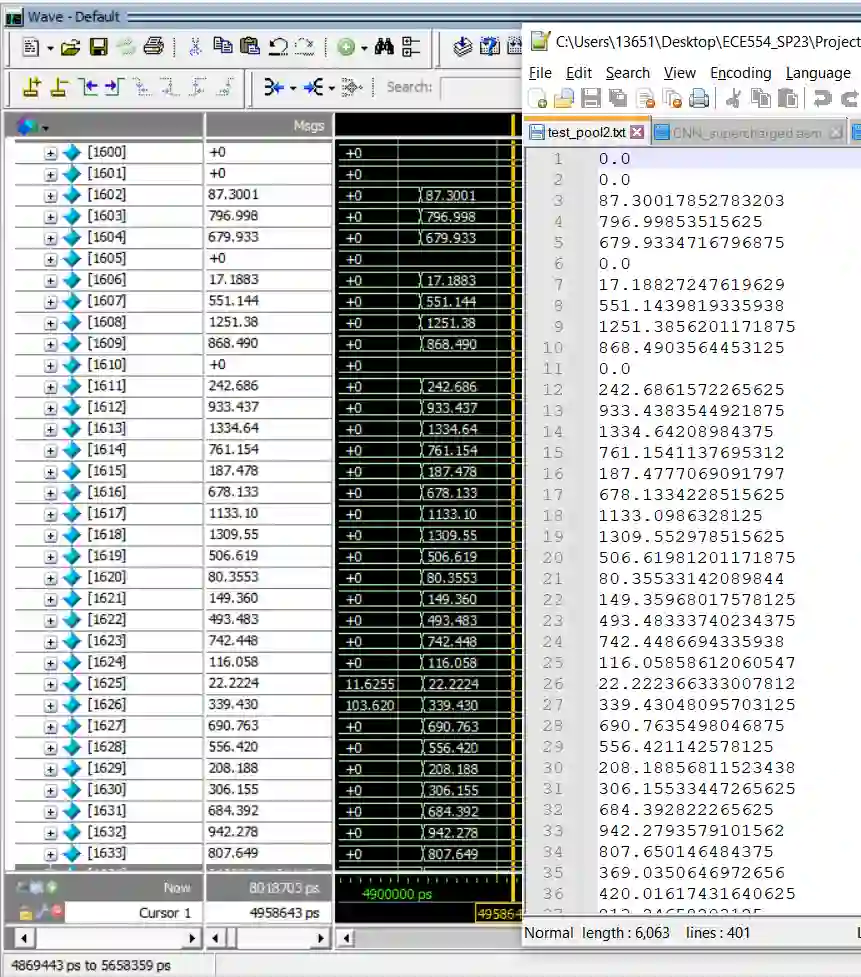Click Notepad++ Save file icon
The width and height of the screenshot is (861, 977).
(x=590, y=98)
